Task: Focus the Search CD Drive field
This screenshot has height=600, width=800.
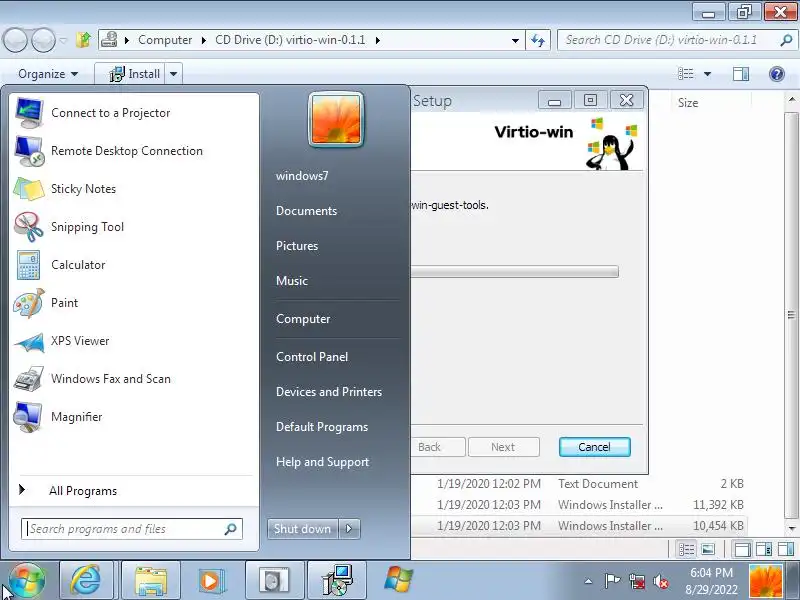Action: (678, 40)
